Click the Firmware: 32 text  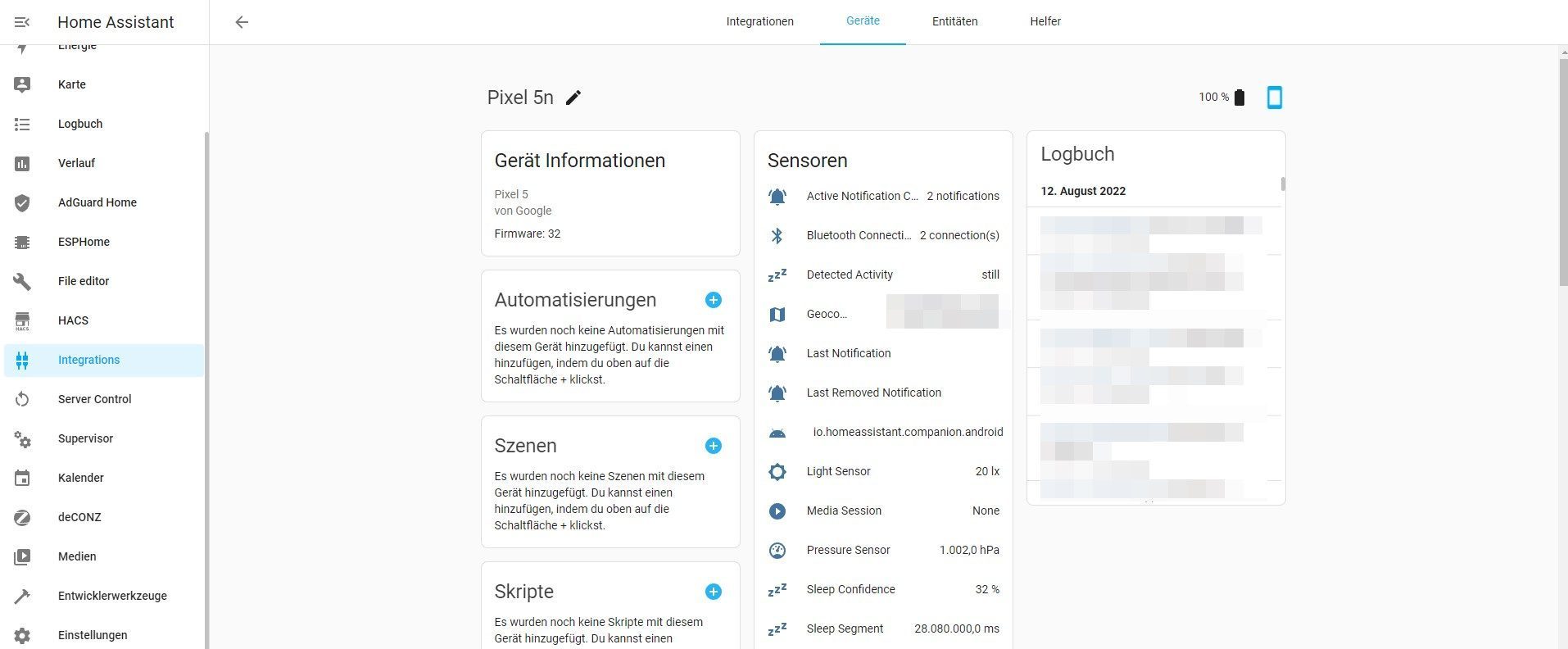tap(528, 234)
